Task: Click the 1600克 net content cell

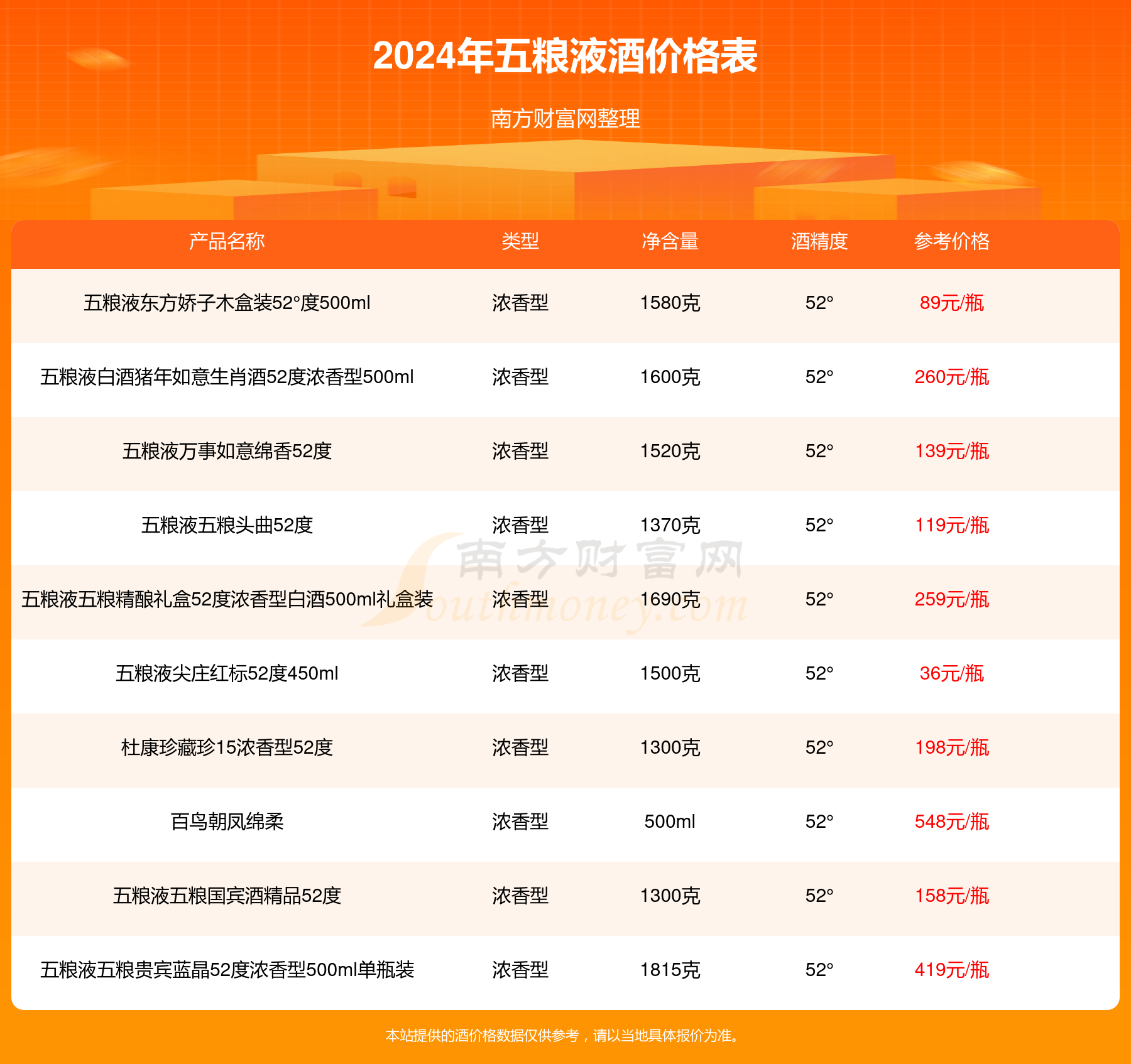Action: (x=670, y=377)
